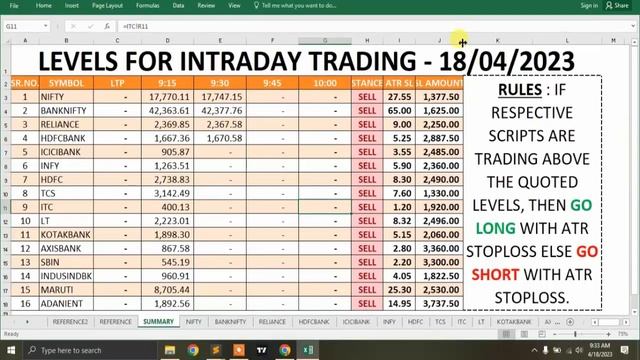640x360 pixels.
Task: Open Sublime Text icon in taskbar
Action: (x=216, y=350)
